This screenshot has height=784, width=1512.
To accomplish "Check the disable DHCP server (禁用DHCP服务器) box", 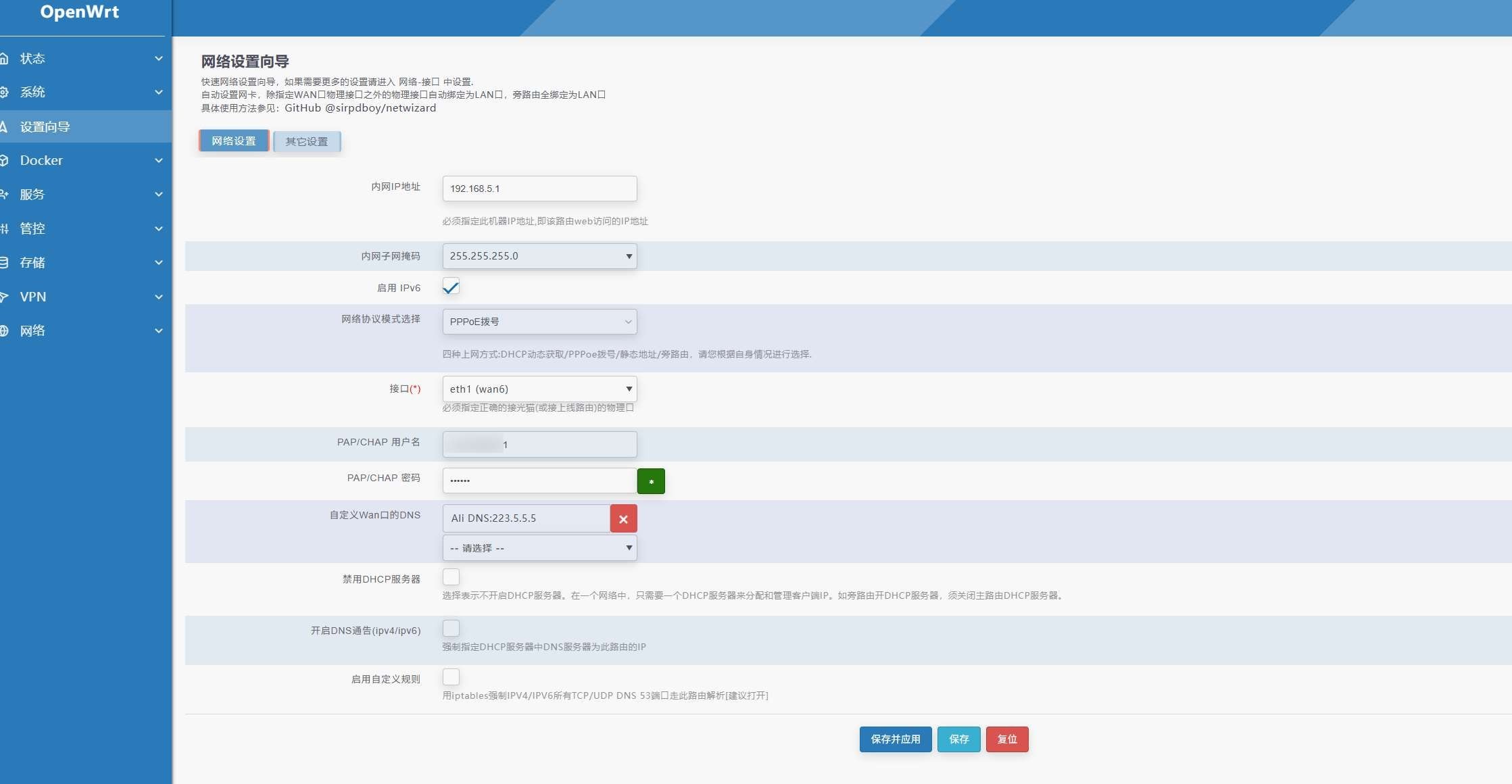I will 451,577.
